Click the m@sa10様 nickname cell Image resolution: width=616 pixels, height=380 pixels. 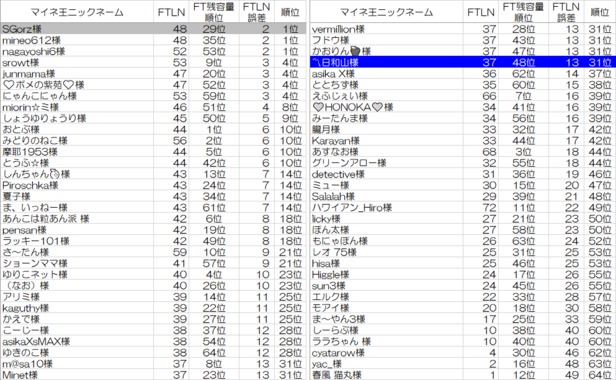(x=77, y=364)
